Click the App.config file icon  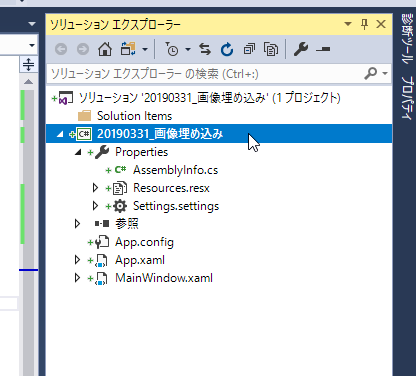pyautogui.click(x=102, y=242)
